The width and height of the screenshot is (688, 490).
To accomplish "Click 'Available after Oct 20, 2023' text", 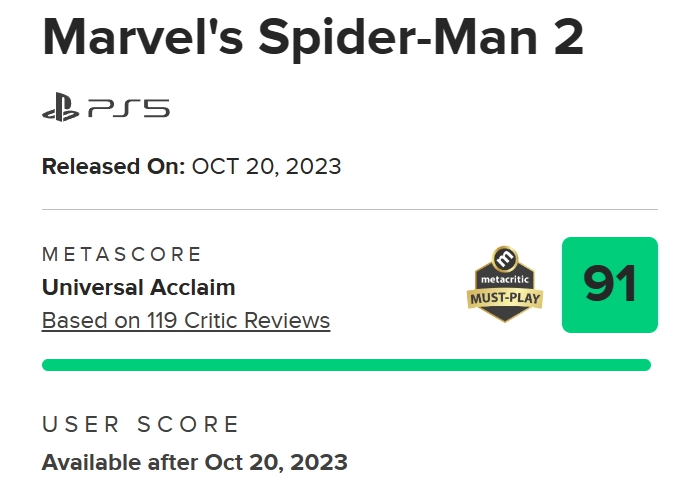I will [x=195, y=462].
